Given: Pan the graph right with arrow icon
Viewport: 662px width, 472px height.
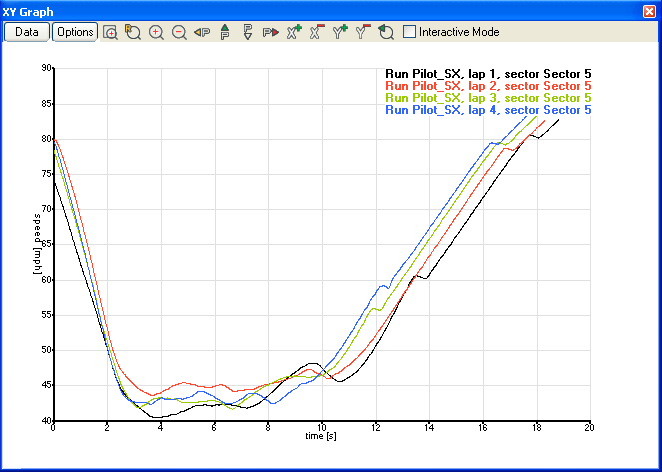Looking at the screenshot, I should 270,32.
